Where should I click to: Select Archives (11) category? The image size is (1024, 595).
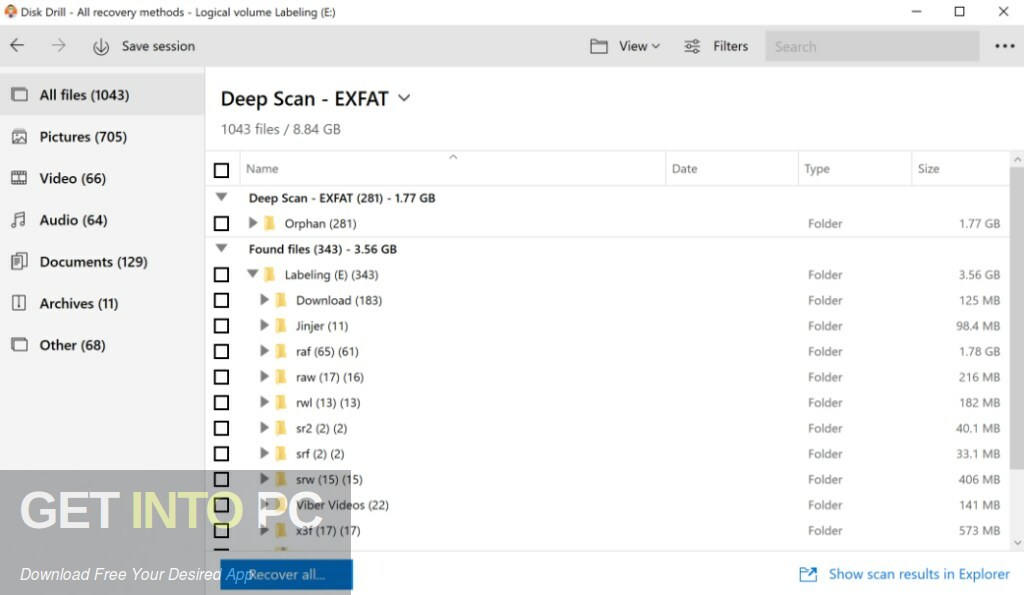pyautogui.click(x=102, y=304)
